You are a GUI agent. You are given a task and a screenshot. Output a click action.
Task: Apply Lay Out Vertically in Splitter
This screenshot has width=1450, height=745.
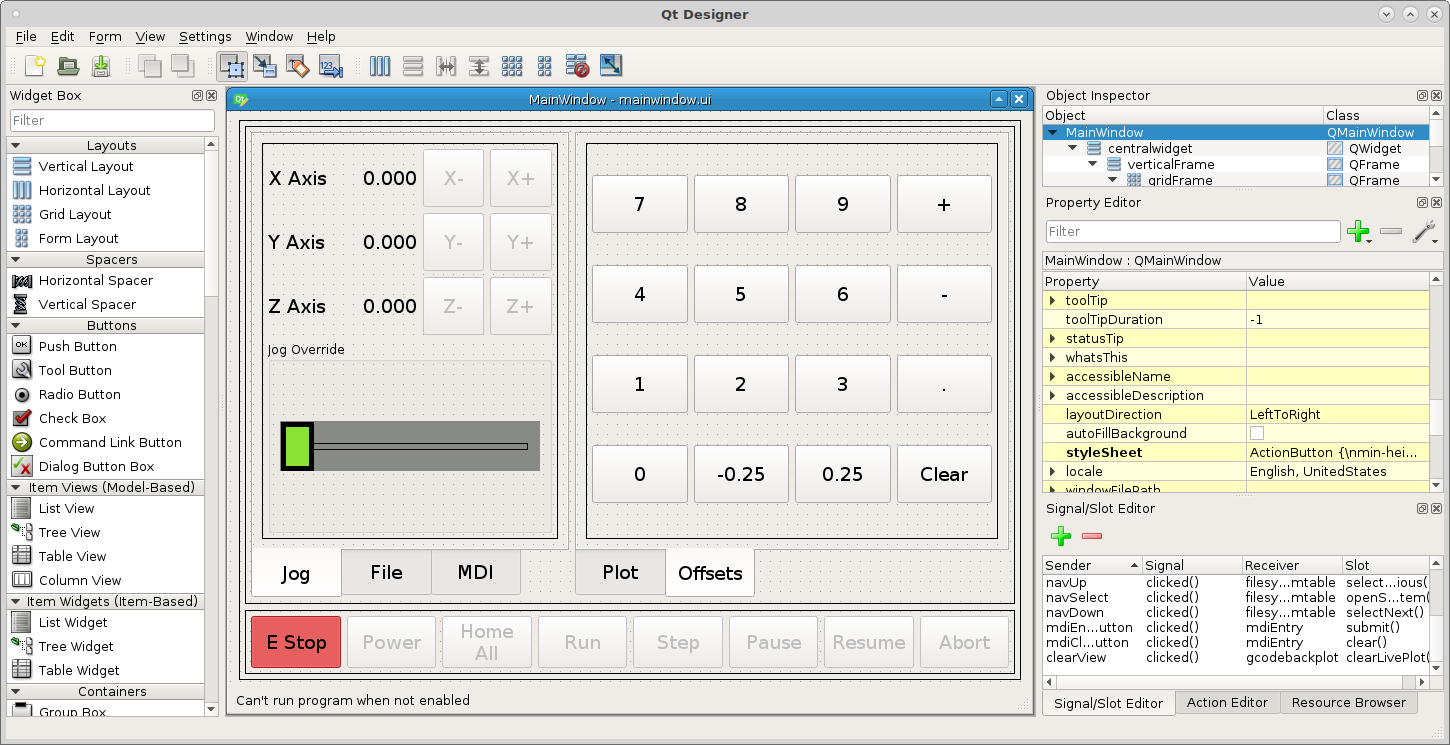[x=479, y=66]
